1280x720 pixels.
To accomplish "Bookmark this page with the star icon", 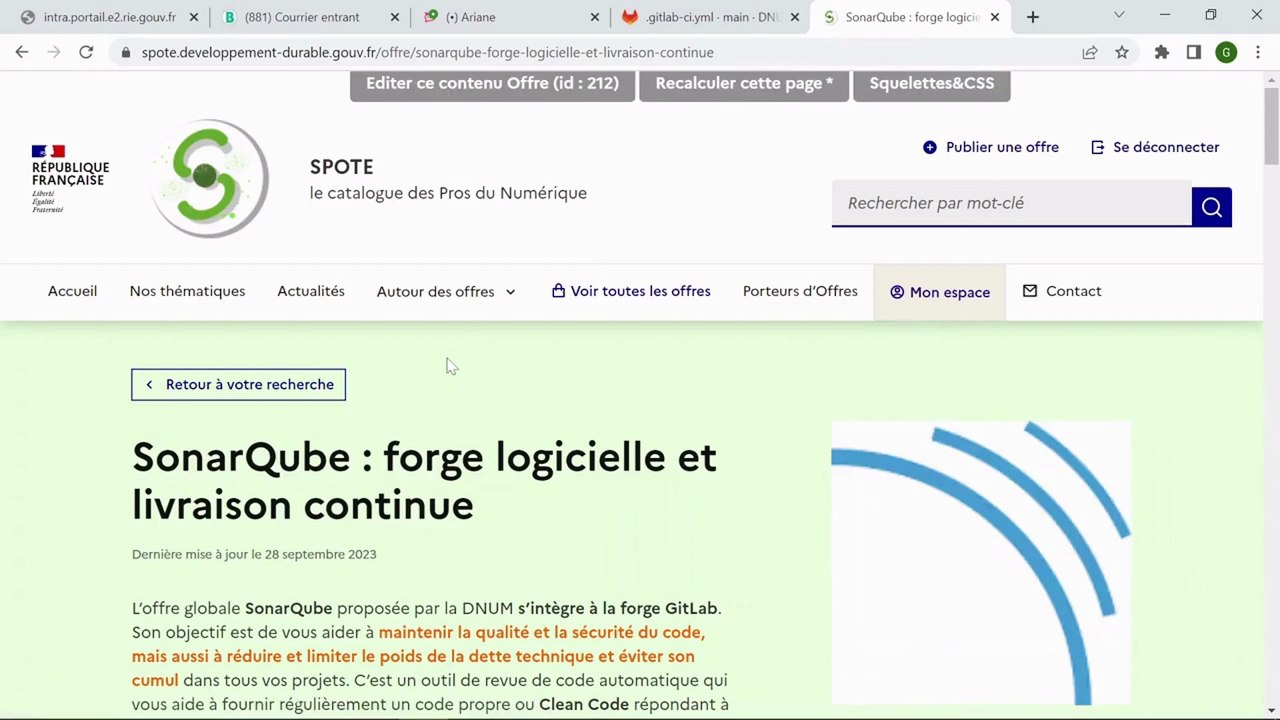I will pos(1122,52).
